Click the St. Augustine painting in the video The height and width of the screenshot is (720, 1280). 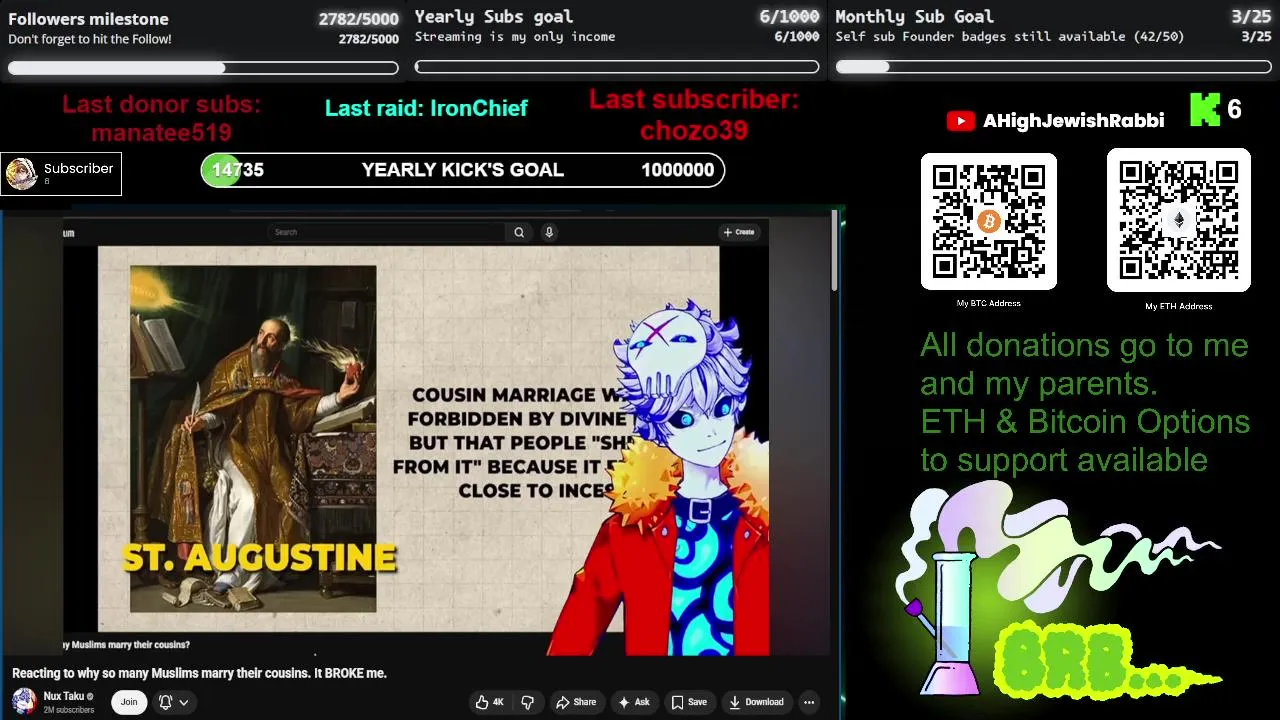[253, 438]
